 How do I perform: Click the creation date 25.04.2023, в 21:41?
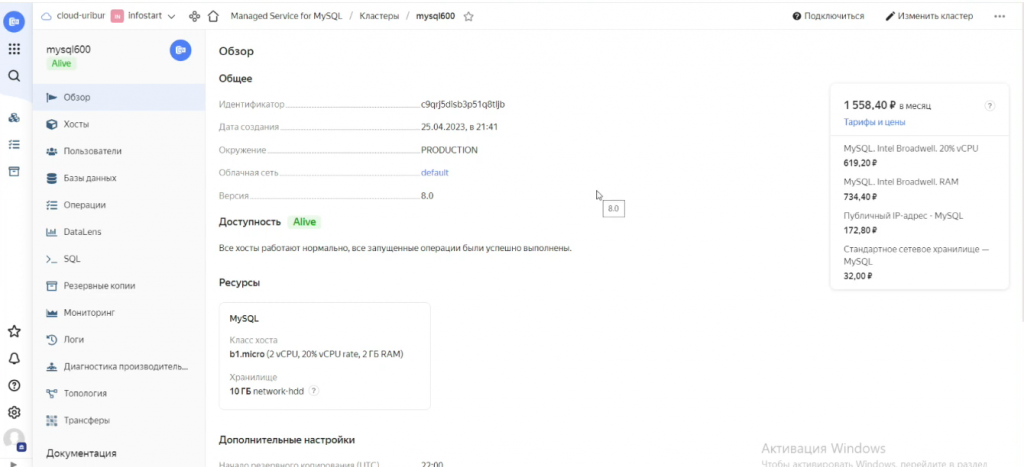pyautogui.click(x=460, y=127)
